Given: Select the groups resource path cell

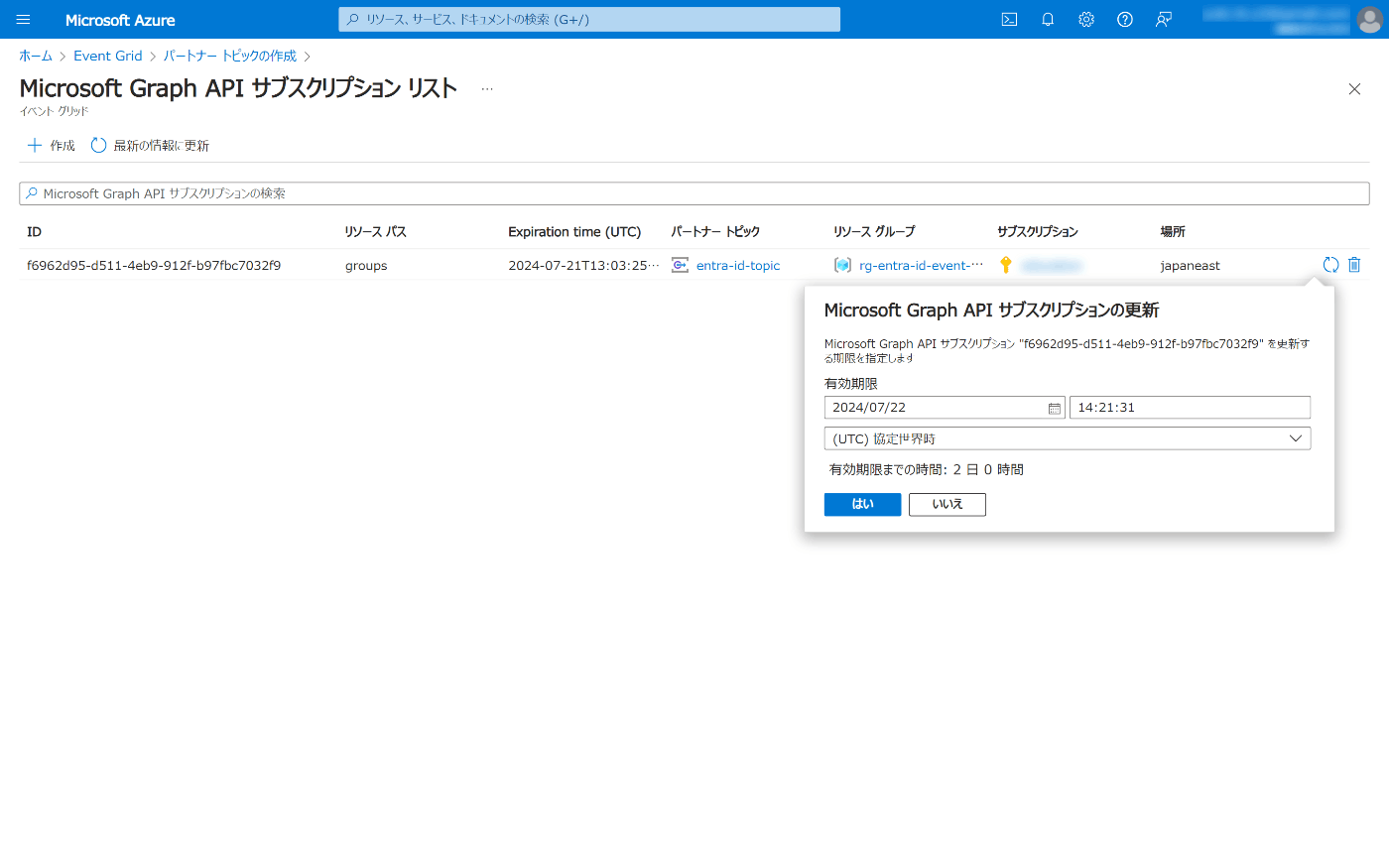Looking at the screenshot, I should tap(366, 266).
